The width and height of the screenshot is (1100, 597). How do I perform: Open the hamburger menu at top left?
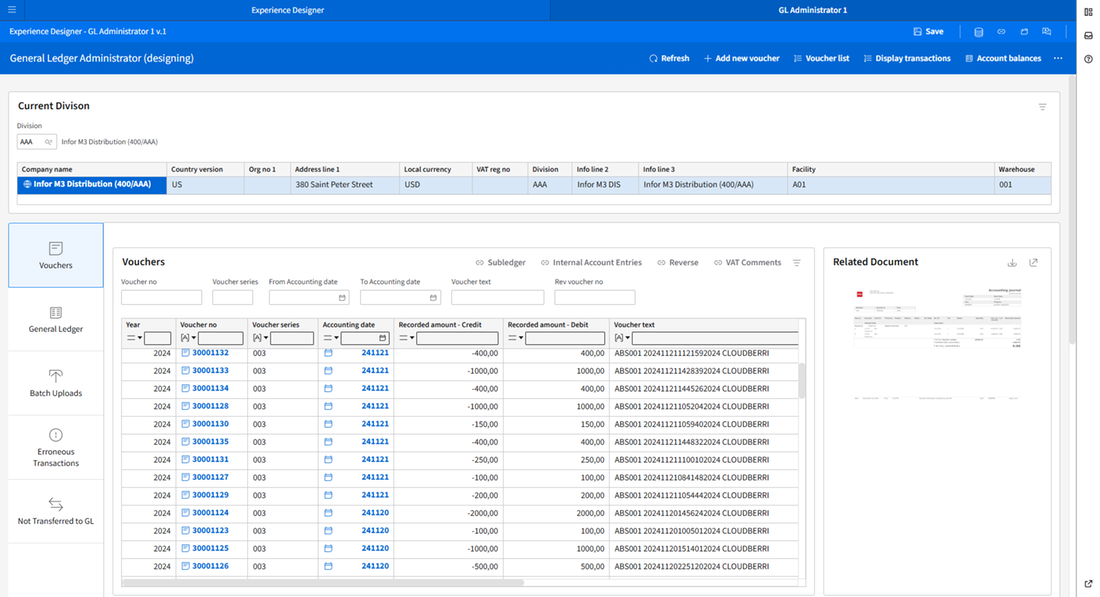12,10
